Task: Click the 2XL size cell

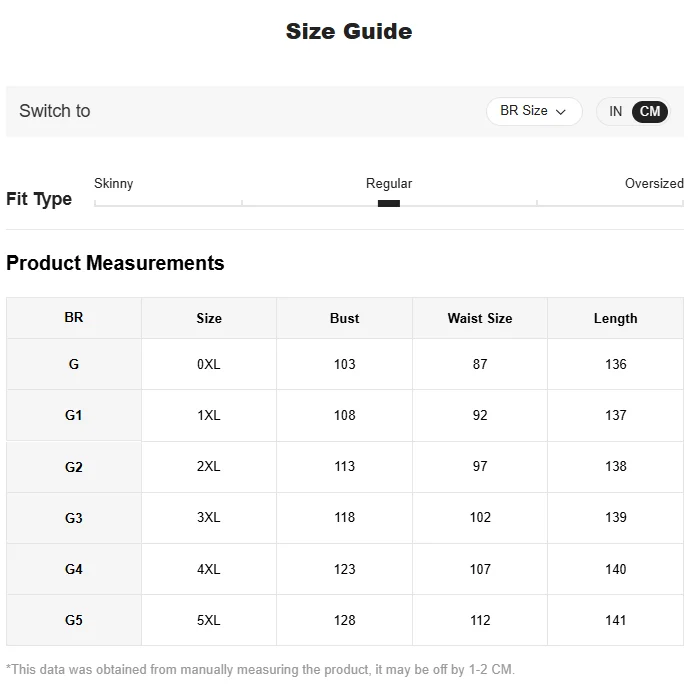Action: coord(209,466)
